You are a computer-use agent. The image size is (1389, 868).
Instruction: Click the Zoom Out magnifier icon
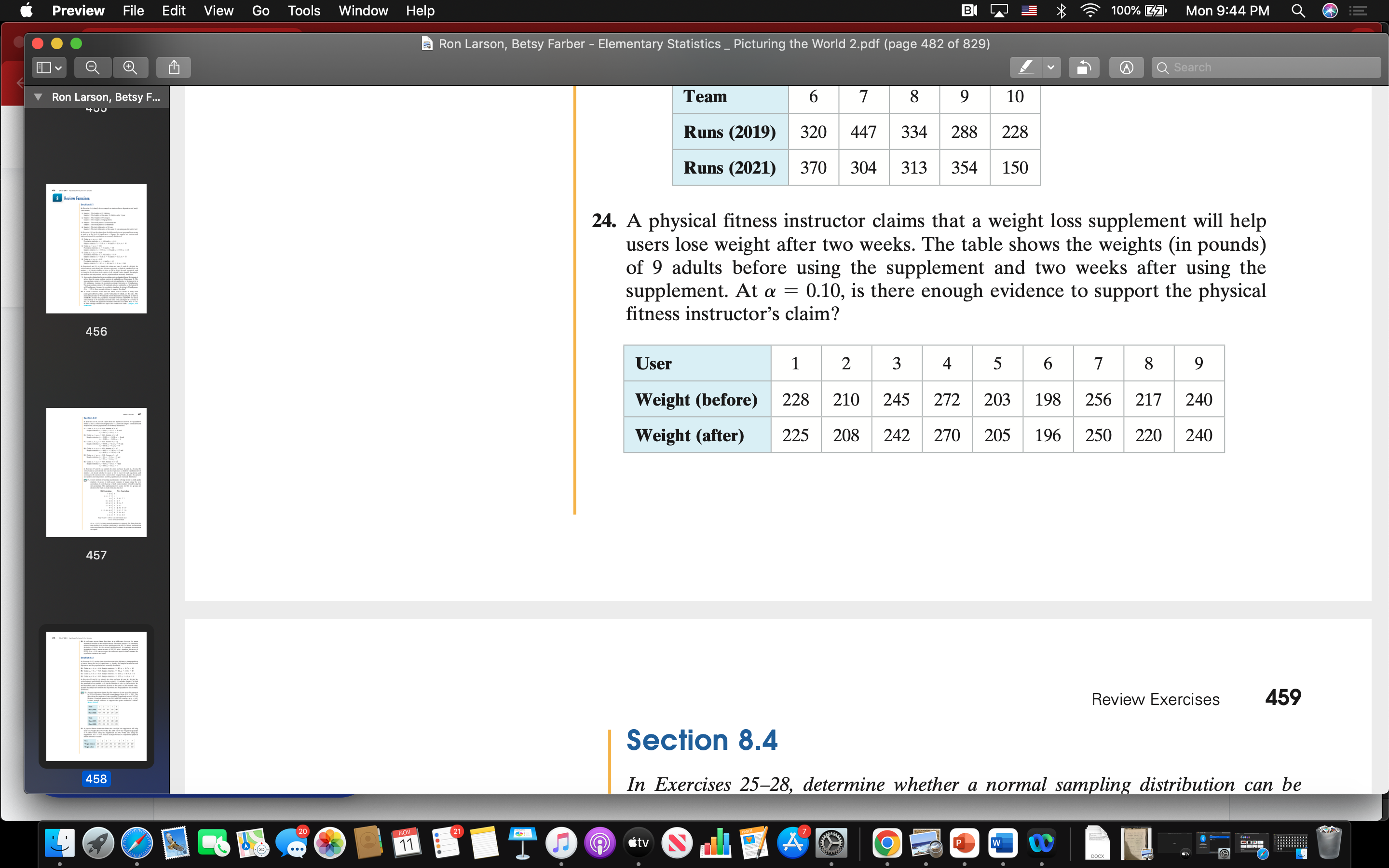[93, 67]
